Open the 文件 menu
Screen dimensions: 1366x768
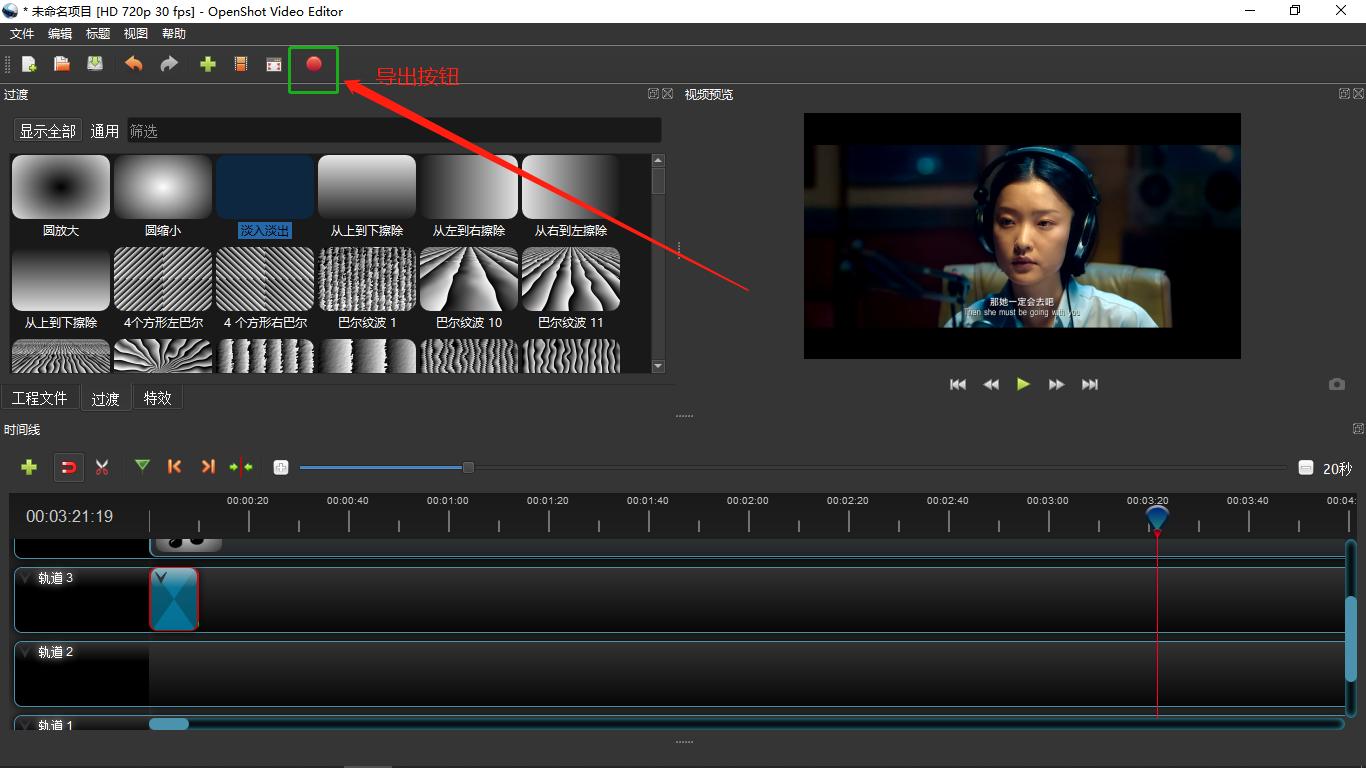[x=22, y=34]
